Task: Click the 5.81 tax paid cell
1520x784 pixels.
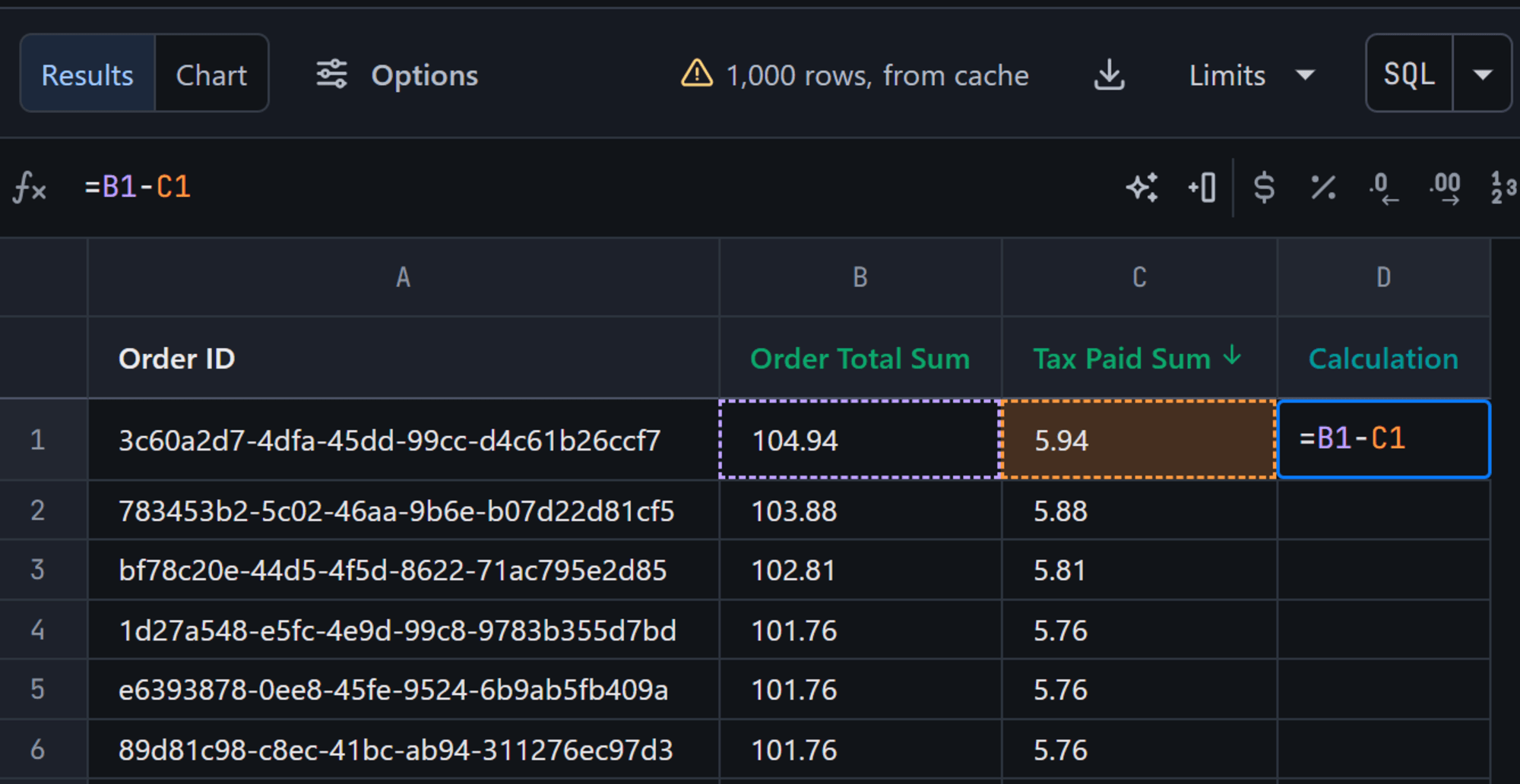Action: 1139,570
